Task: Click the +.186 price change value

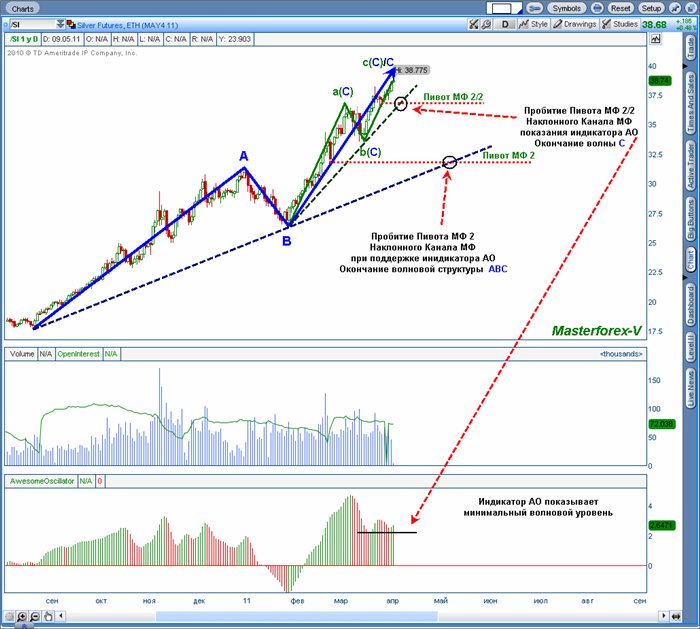Action: click(x=683, y=21)
